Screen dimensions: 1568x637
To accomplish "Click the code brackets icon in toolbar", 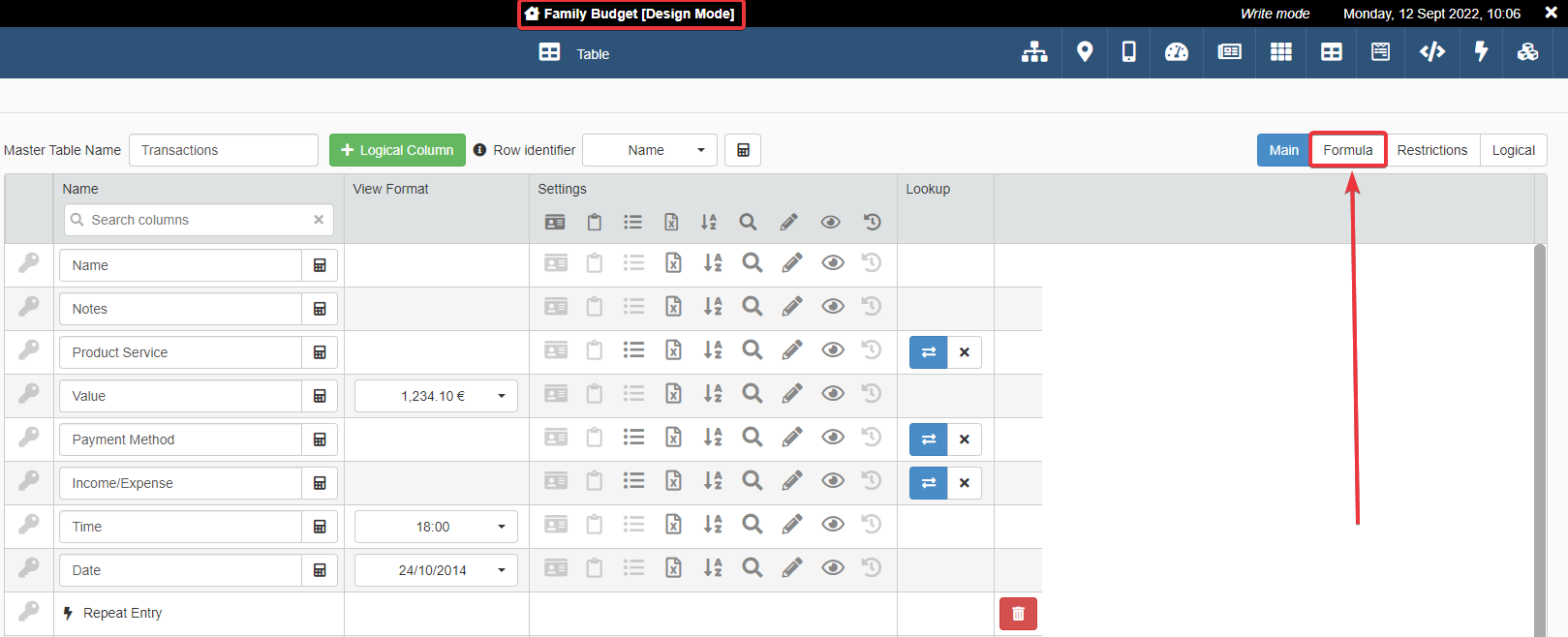I will (1432, 52).
